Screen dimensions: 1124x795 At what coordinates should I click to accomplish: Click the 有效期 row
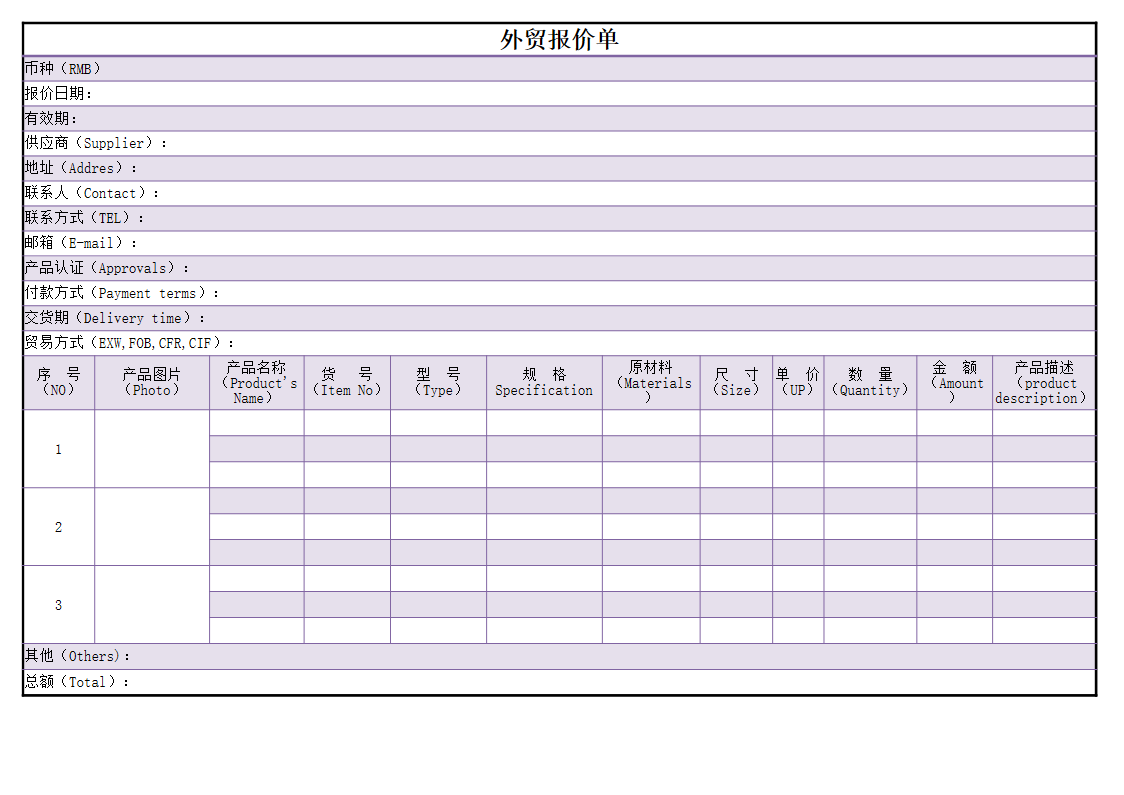click(x=559, y=119)
